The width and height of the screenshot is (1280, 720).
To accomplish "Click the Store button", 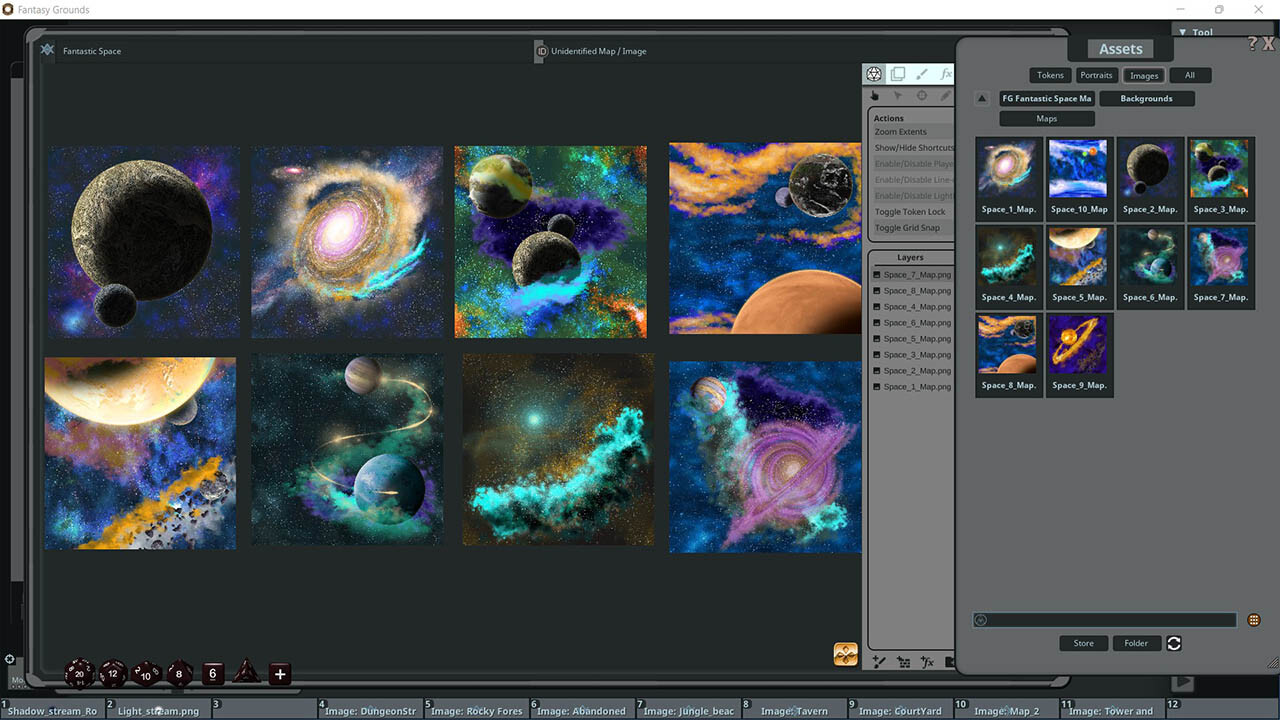I will (x=1083, y=643).
